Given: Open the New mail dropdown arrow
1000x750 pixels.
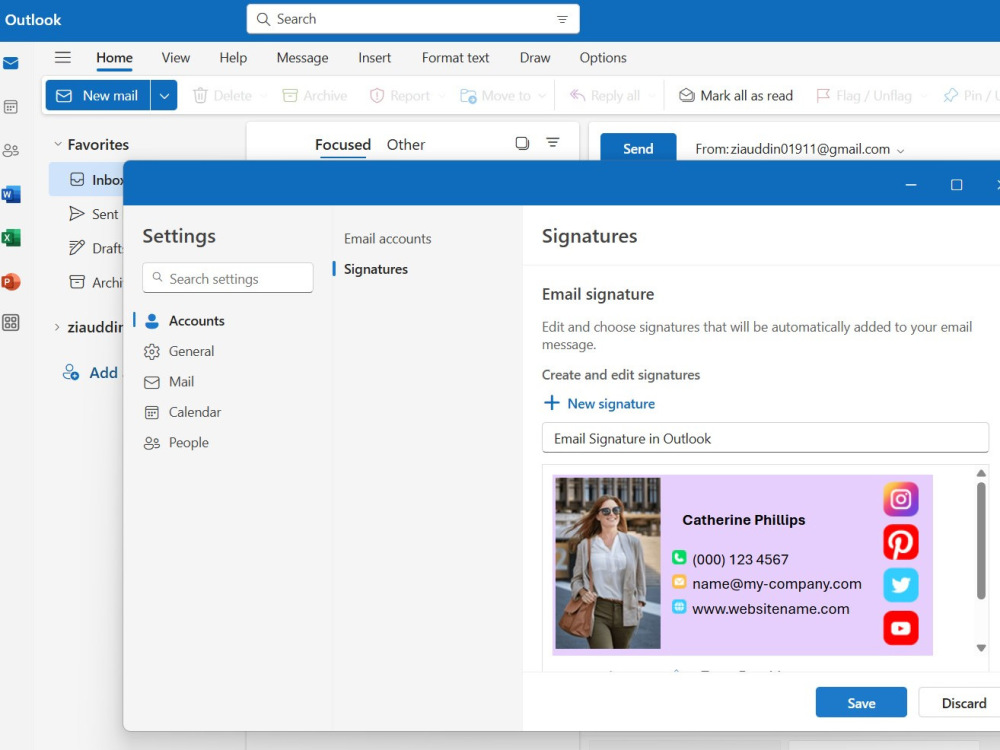Looking at the screenshot, I should point(164,96).
